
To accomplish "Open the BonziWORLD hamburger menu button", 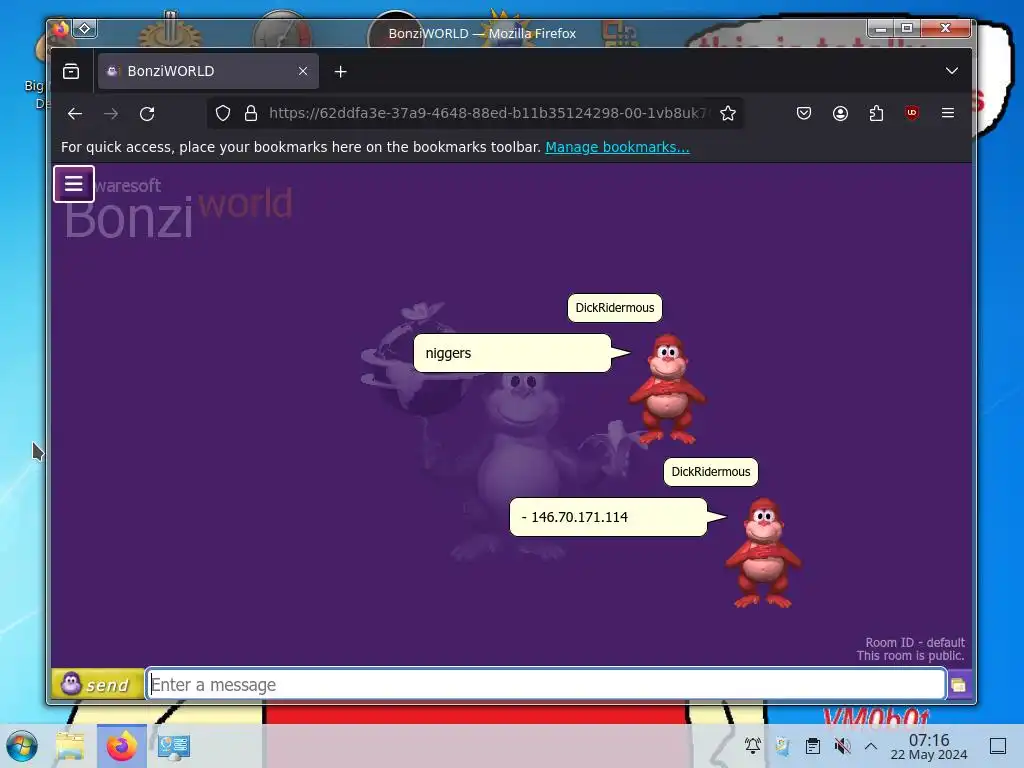I will coord(73,184).
